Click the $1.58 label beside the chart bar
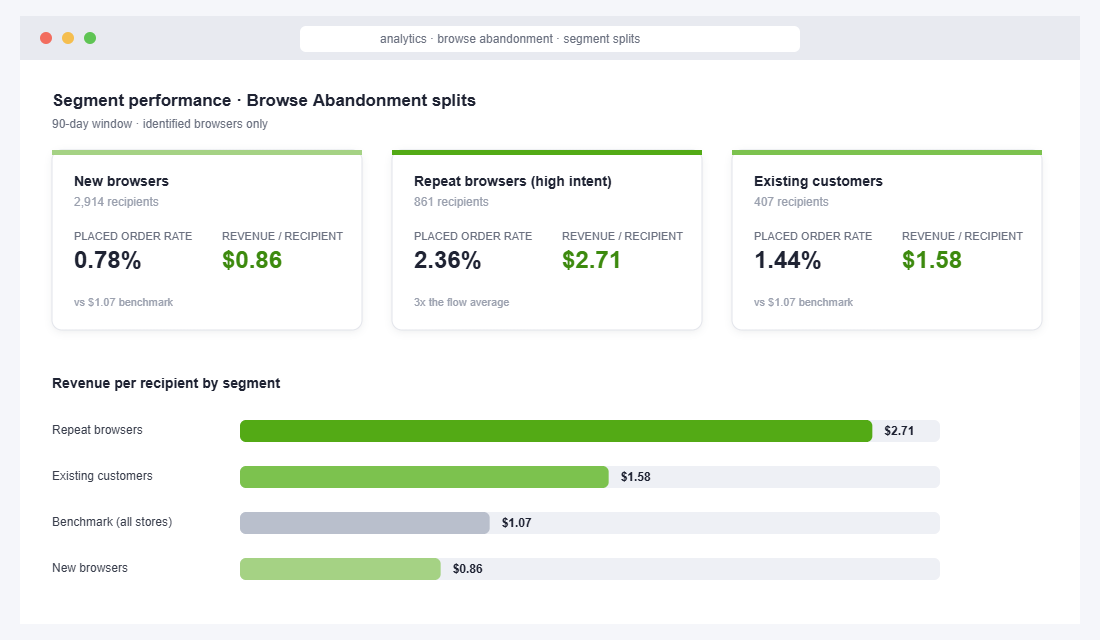 [x=636, y=477]
